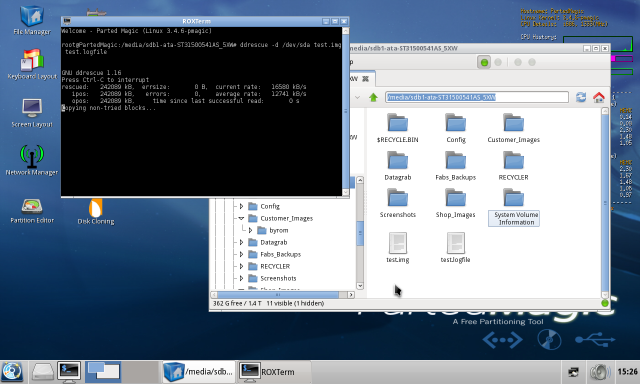
Task: Select the Shop_Images folder icon
Action: point(456,203)
